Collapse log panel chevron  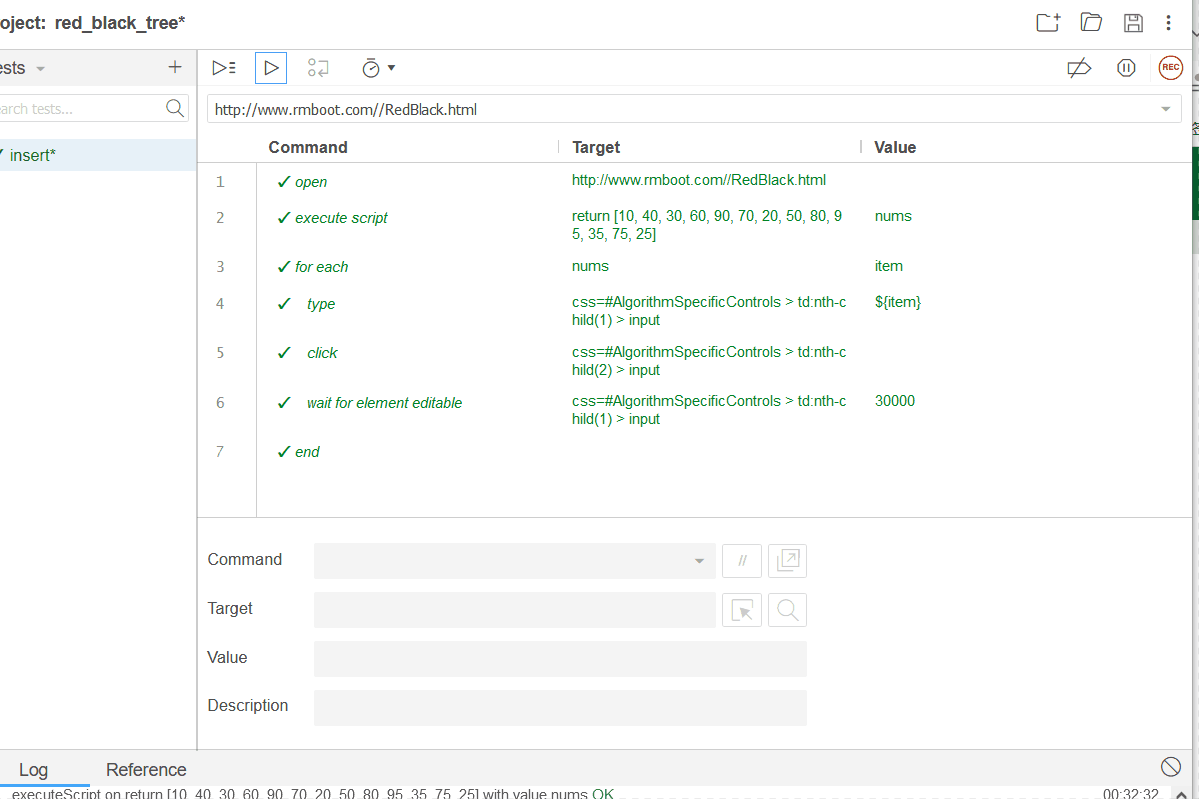coord(1181,794)
